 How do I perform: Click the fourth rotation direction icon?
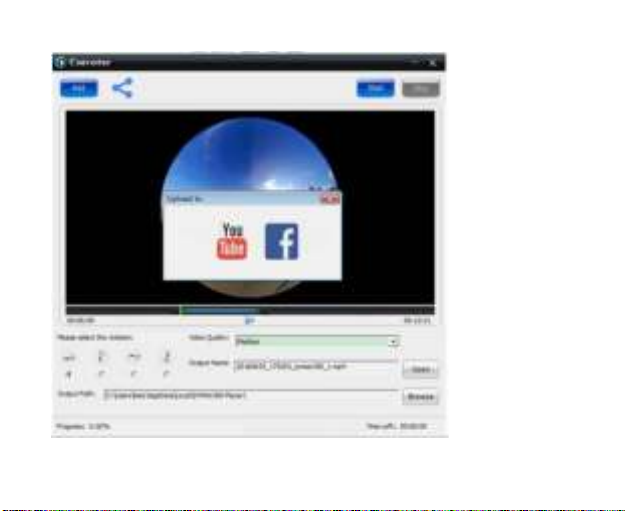(165, 357)
